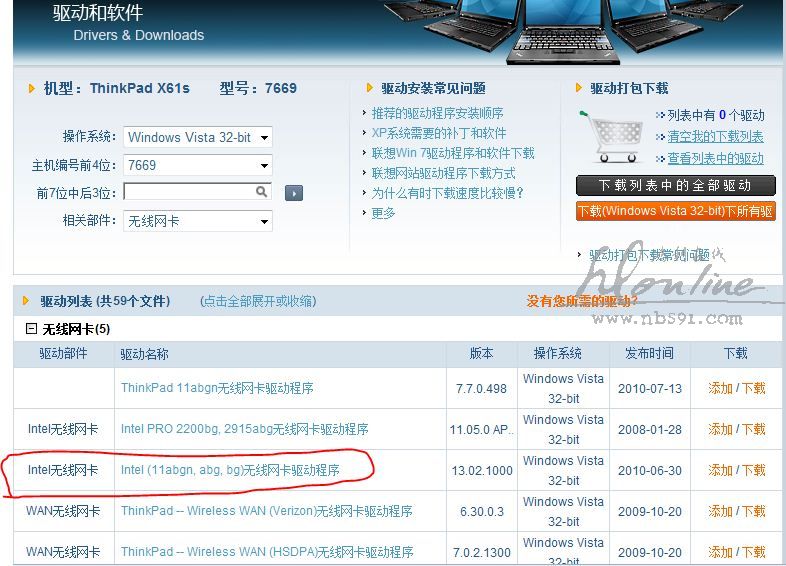Click 添加 for Intel PRO 2200bg row
Image resolution: width=786 pixels, height=566 pixels.
pyautogui.click(x=720, y=429)
